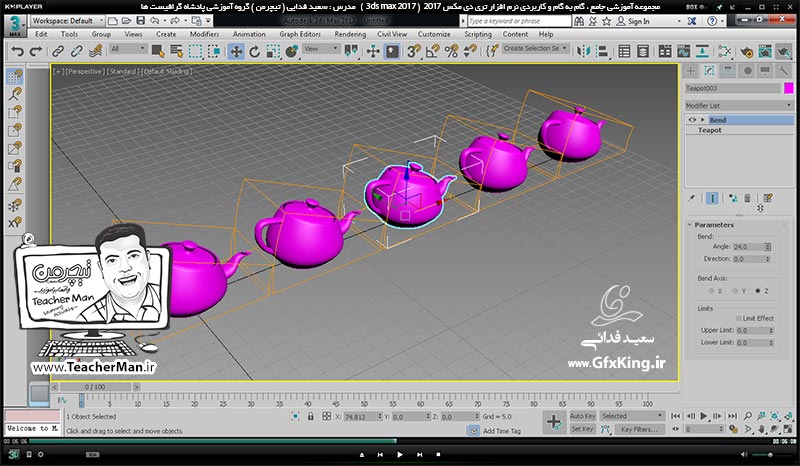Select the Select and Link tool
Image resolution: width=800 pixels, height=466 pixels.
(58, 51)
